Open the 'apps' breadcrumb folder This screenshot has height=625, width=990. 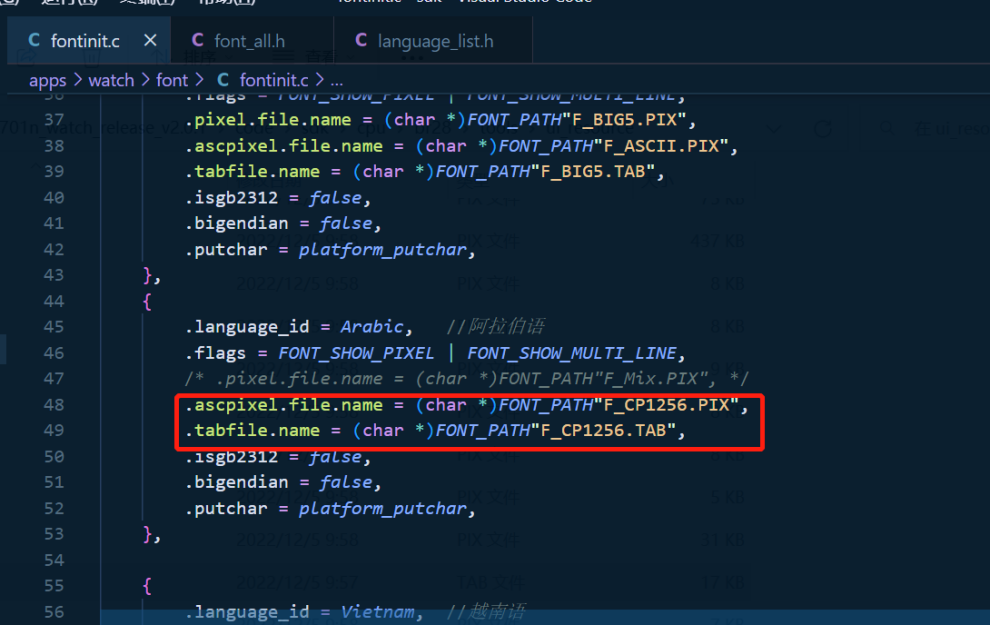click(47, 81)
